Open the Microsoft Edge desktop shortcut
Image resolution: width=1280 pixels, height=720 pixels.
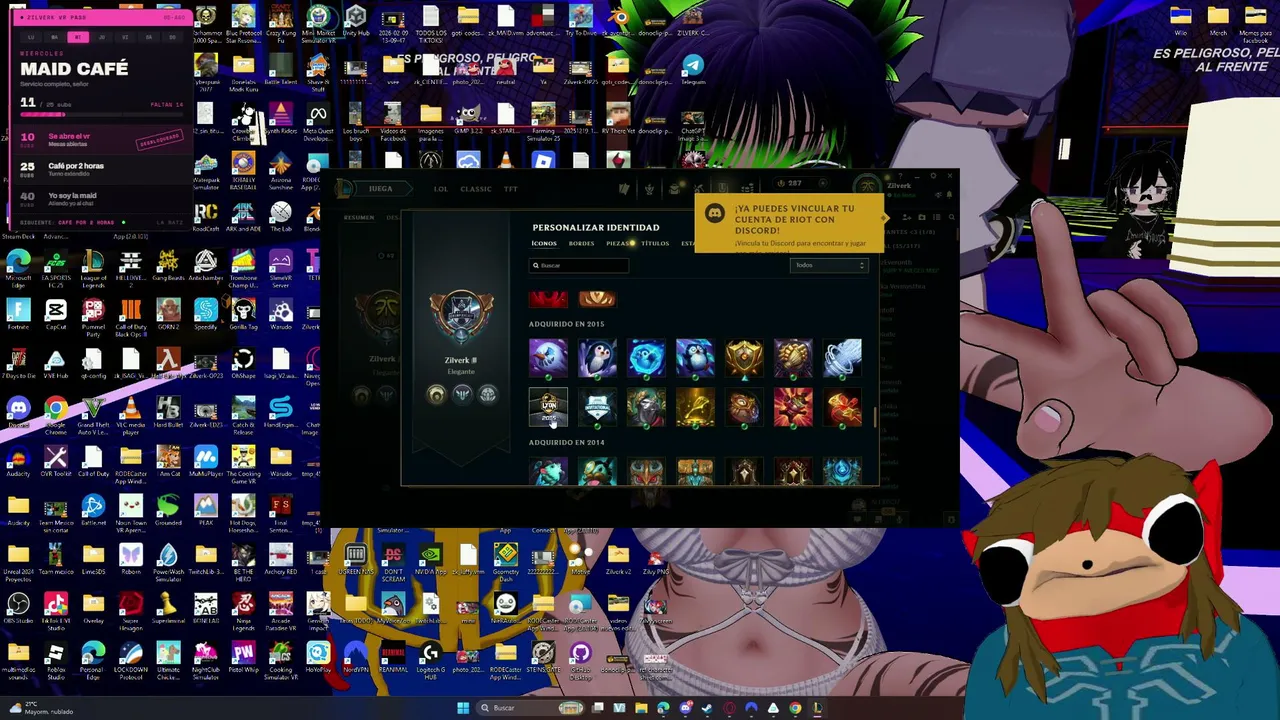click(x=18, y=266)
